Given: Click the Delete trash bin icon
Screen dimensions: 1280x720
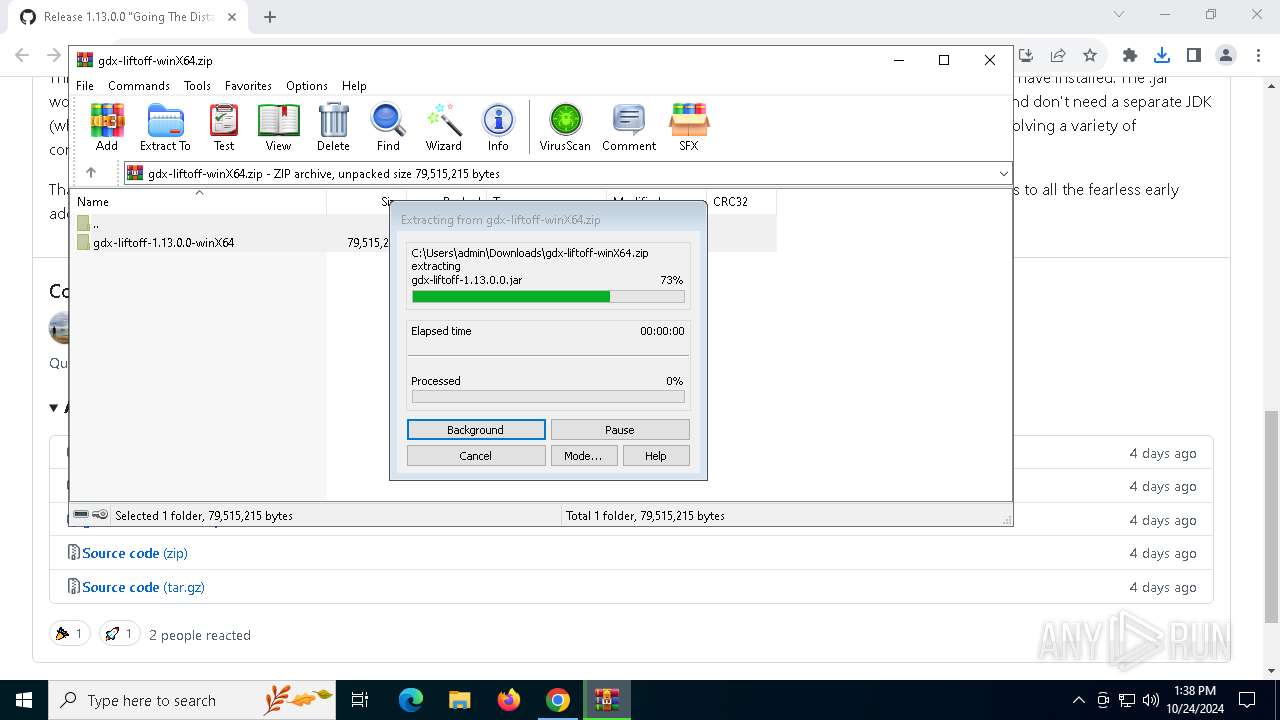Looking at the screenshot, I should 333,127.
